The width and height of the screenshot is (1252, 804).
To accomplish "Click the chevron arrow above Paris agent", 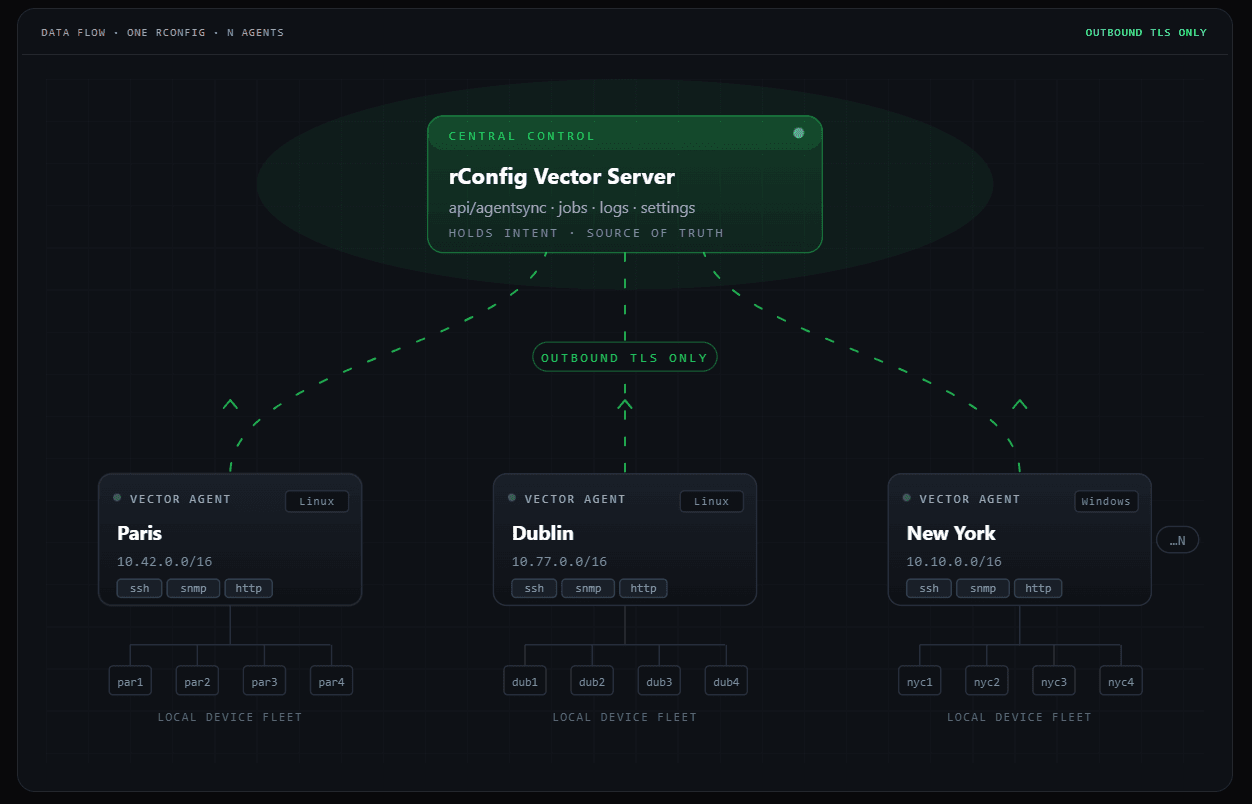I will [230, 404].
